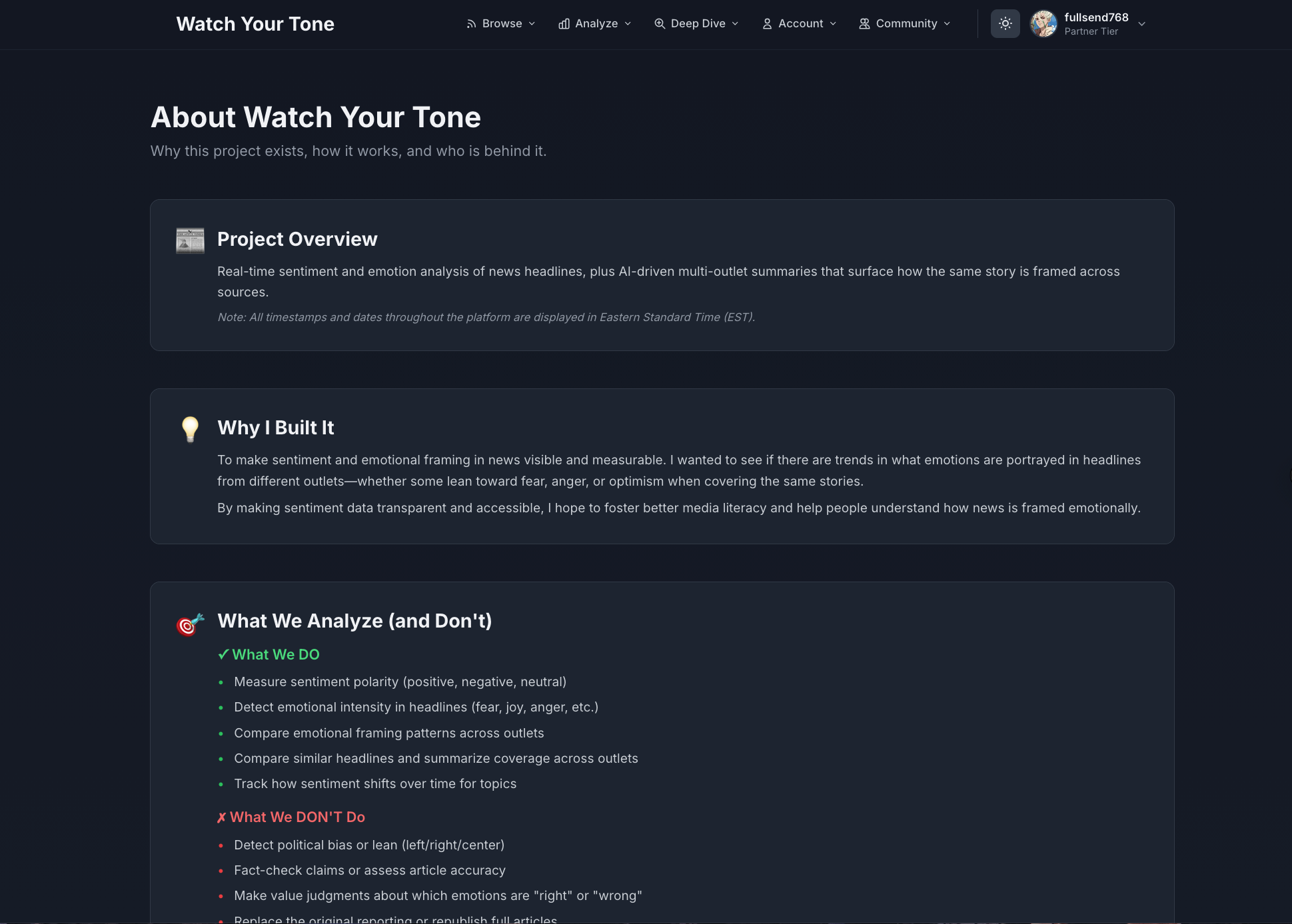Image resolution: width=1292 pixels, height=924 pixels.
Task: Click the green checkmark beside What We DO
Action: tap(223, 654)
